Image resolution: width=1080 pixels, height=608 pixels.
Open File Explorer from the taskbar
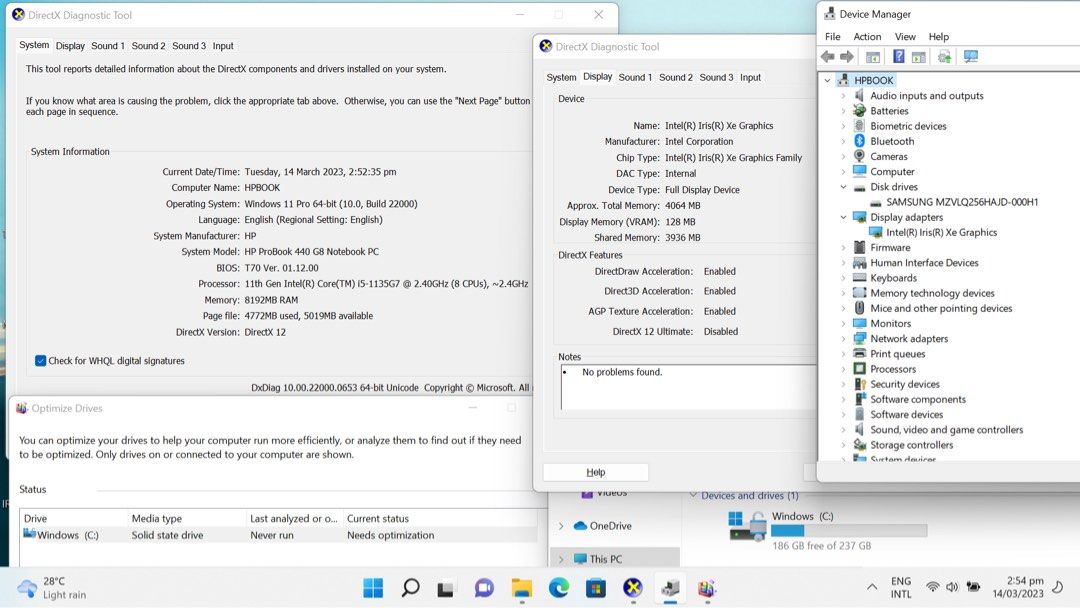coord(521,588)
